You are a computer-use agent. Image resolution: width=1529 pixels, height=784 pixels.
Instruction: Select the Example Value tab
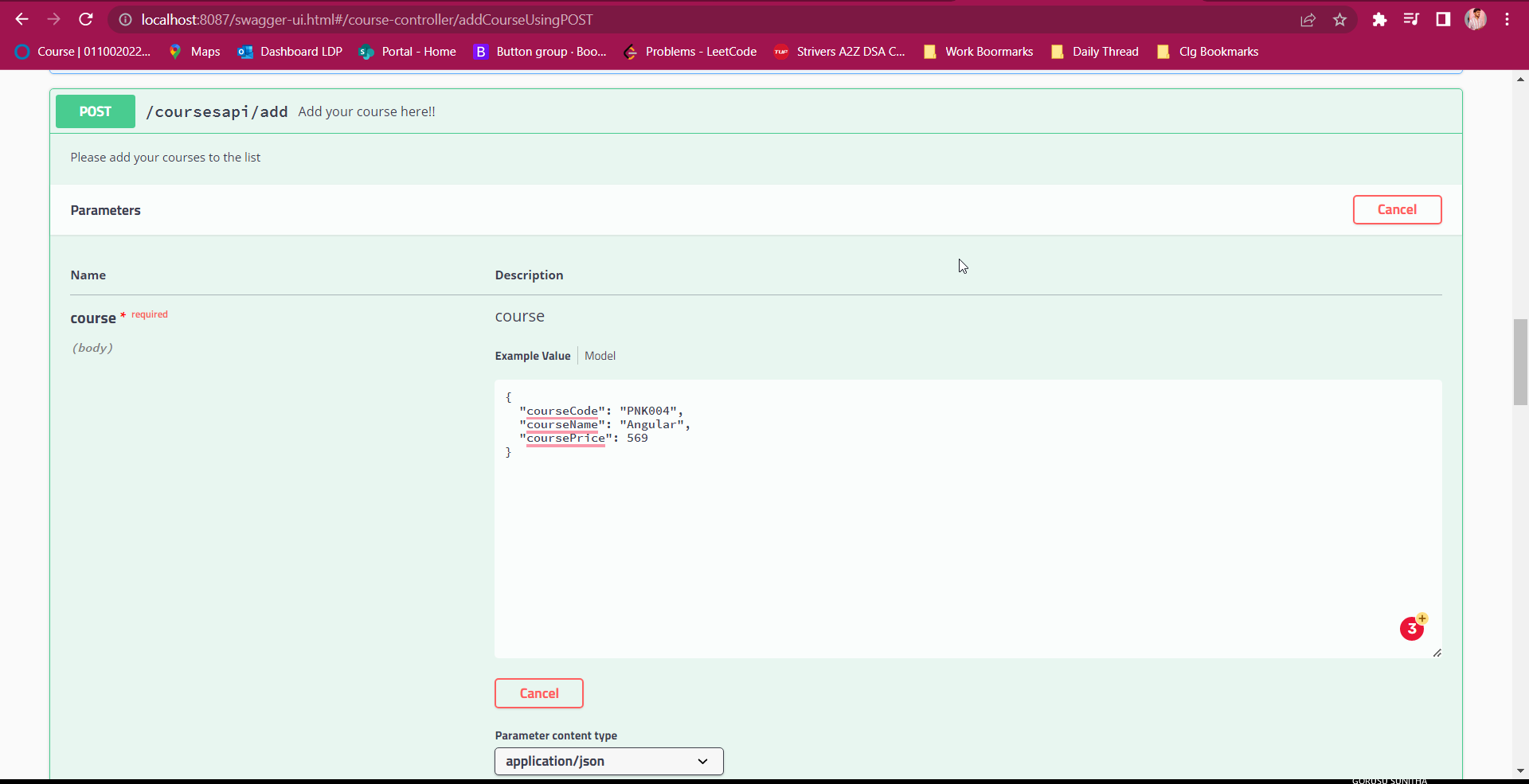point(532,356)
